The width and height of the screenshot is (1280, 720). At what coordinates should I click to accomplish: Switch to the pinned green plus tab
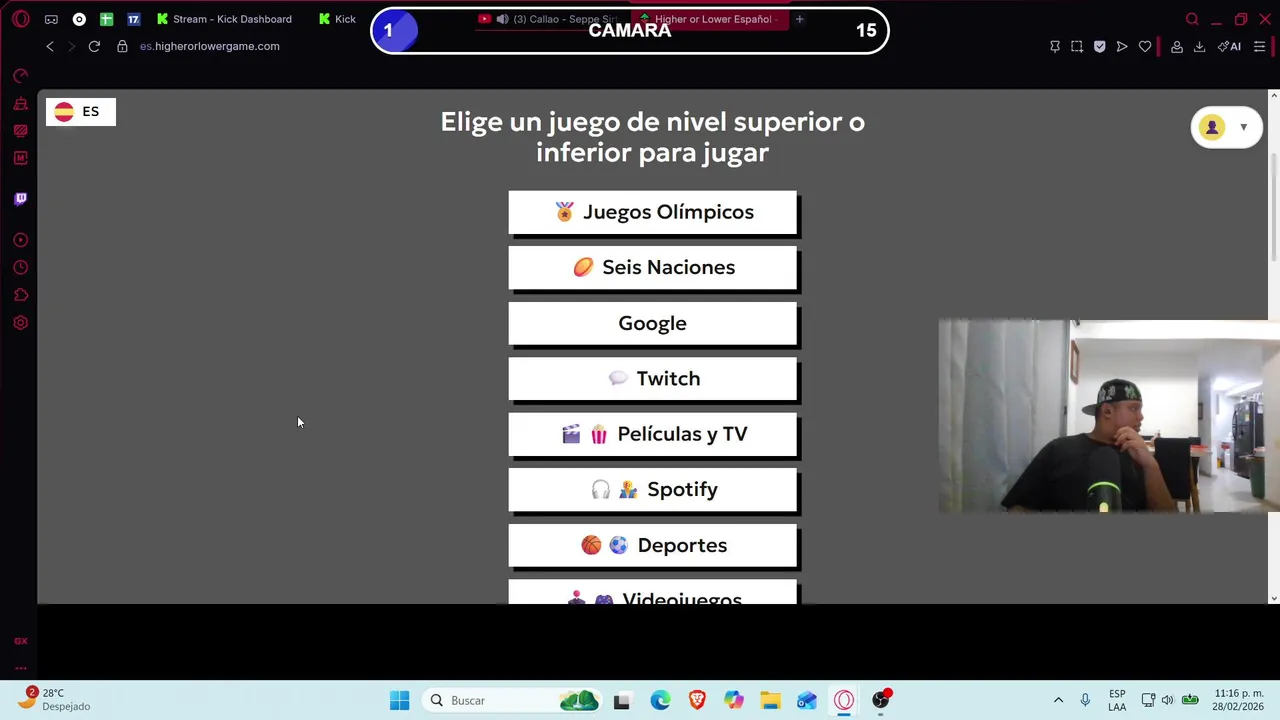106,19
